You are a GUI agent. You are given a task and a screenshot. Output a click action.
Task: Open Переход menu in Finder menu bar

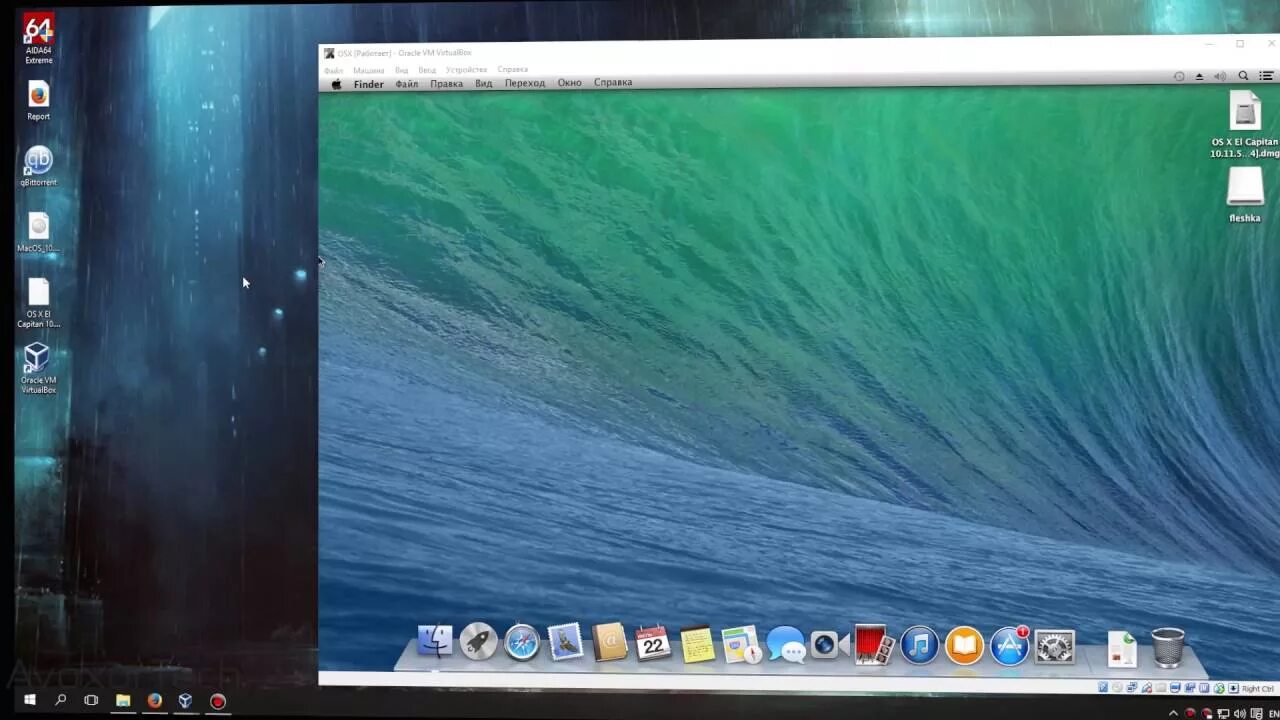[525, 83]
